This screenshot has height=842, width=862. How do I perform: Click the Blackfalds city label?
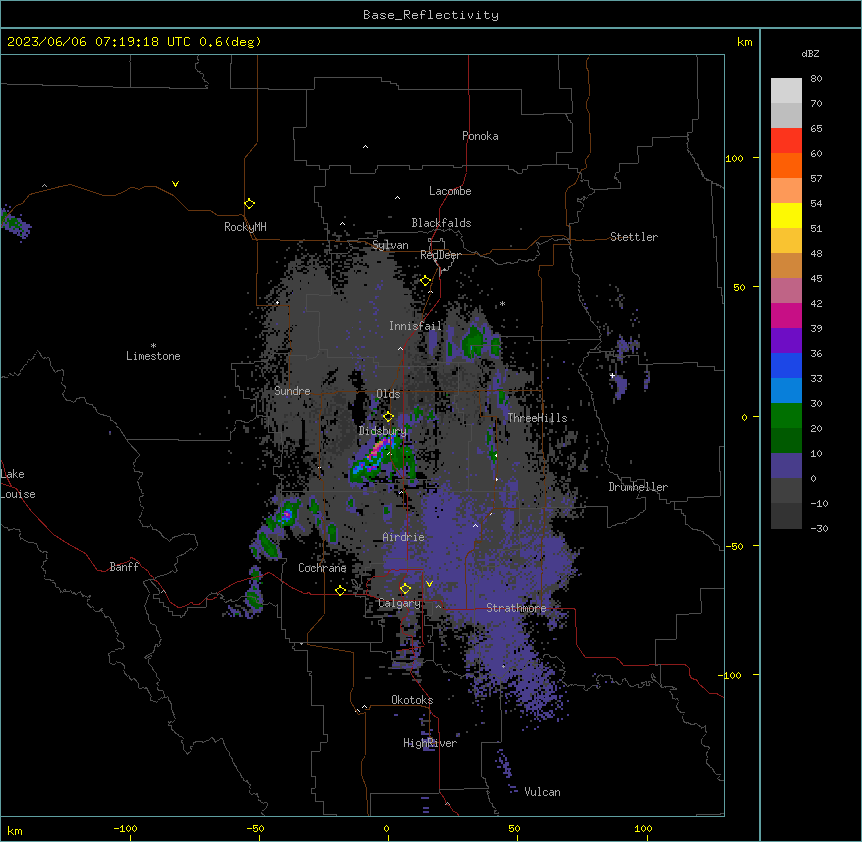[441, 223]
